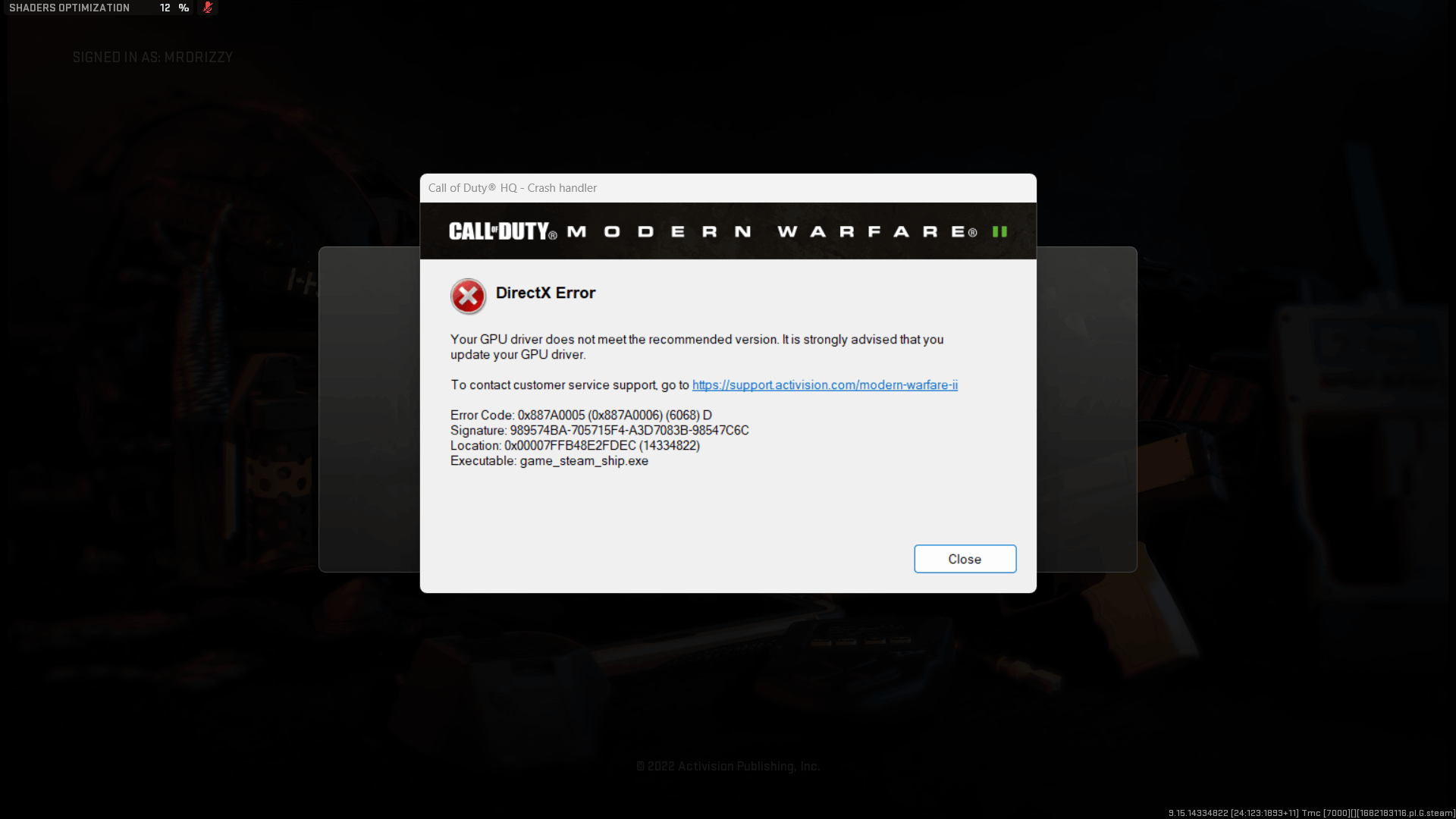
Task: Click the DirectX Error heading
Action: 545,293
